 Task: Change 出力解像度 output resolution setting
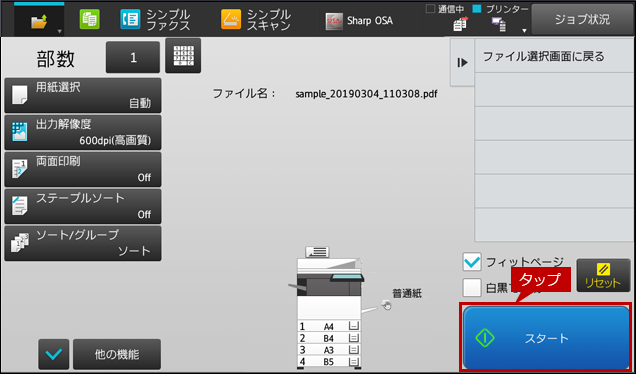tap(83, 132)
